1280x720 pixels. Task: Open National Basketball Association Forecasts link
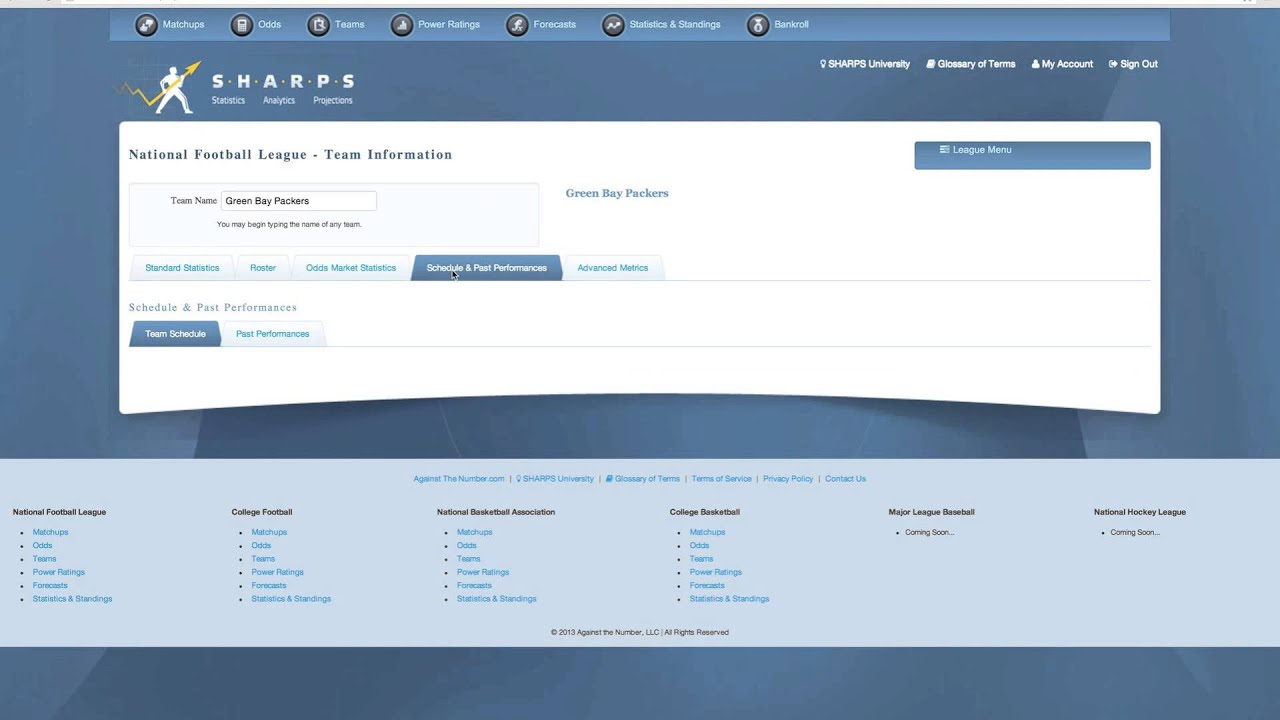[474, 586]
